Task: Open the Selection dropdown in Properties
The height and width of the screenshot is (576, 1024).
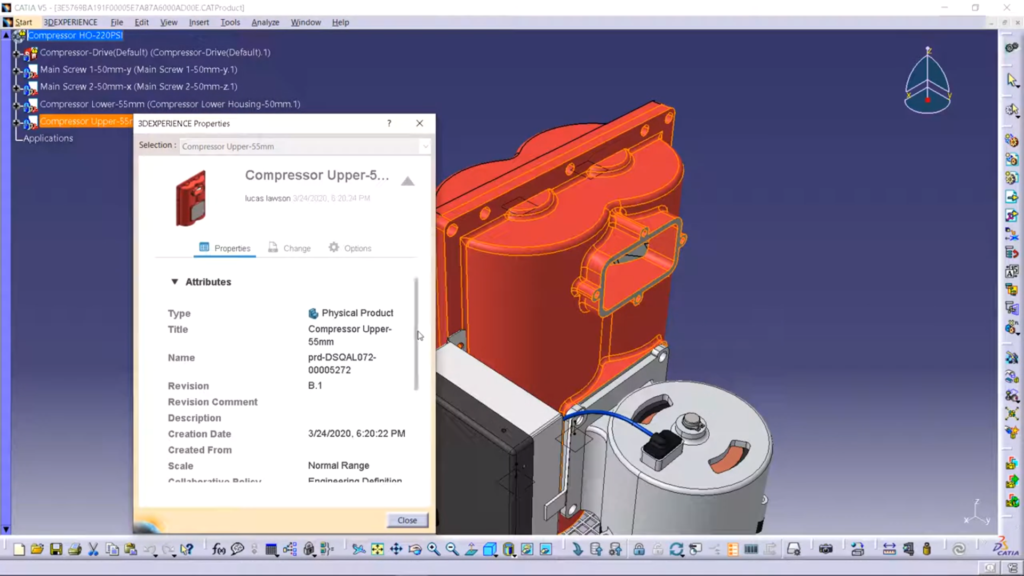Action: point(424,146)
